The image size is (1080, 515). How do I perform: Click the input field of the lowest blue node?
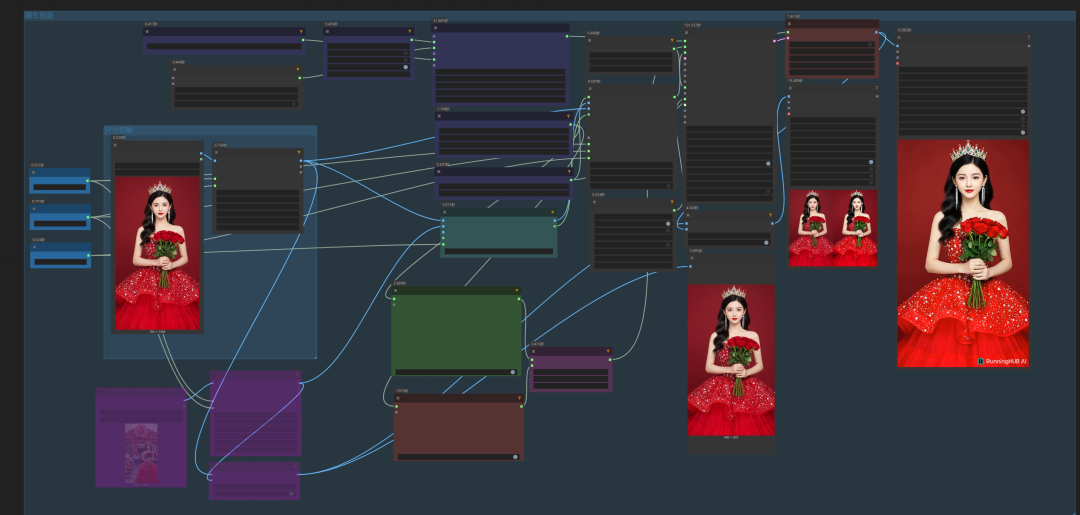tap(60, 262)
